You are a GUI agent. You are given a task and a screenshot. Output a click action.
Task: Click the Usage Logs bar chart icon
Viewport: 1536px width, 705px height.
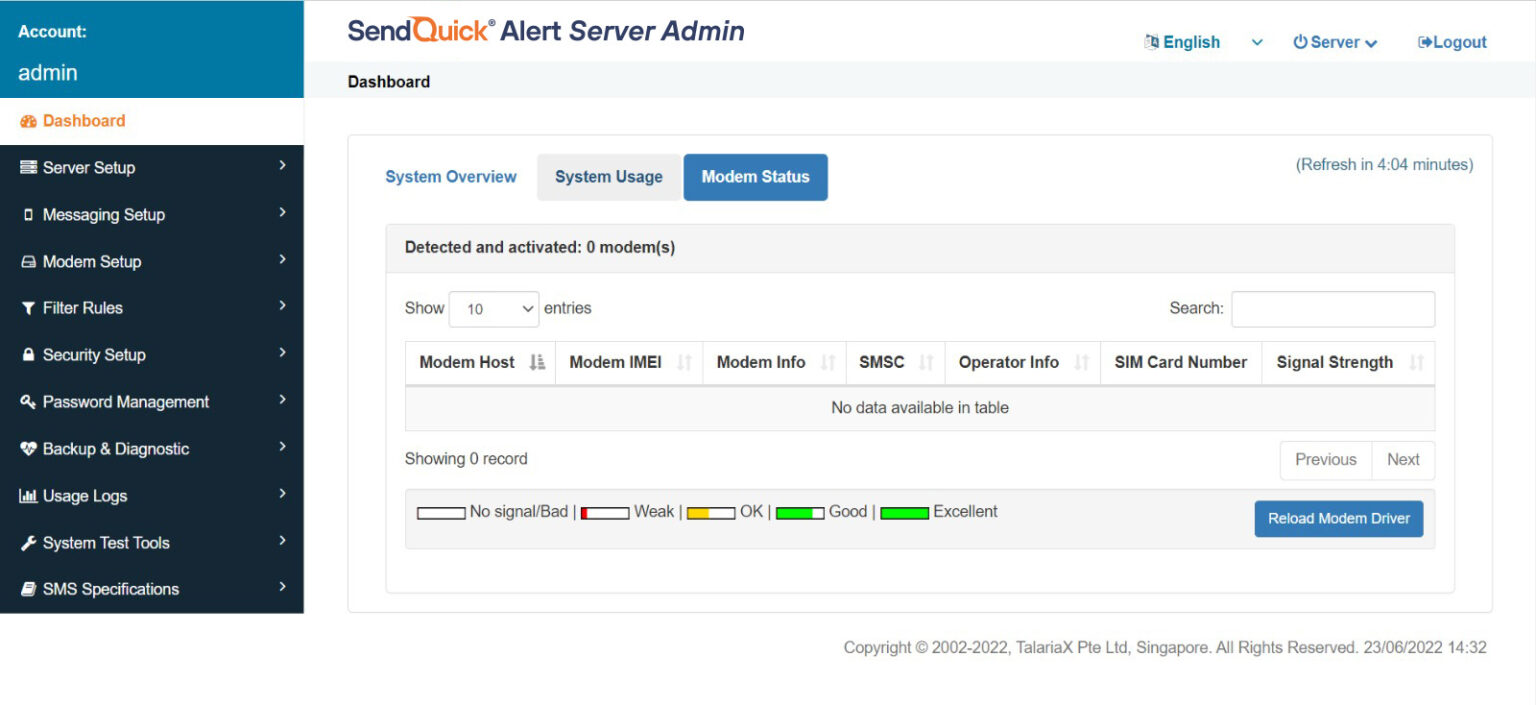[28, 496]
